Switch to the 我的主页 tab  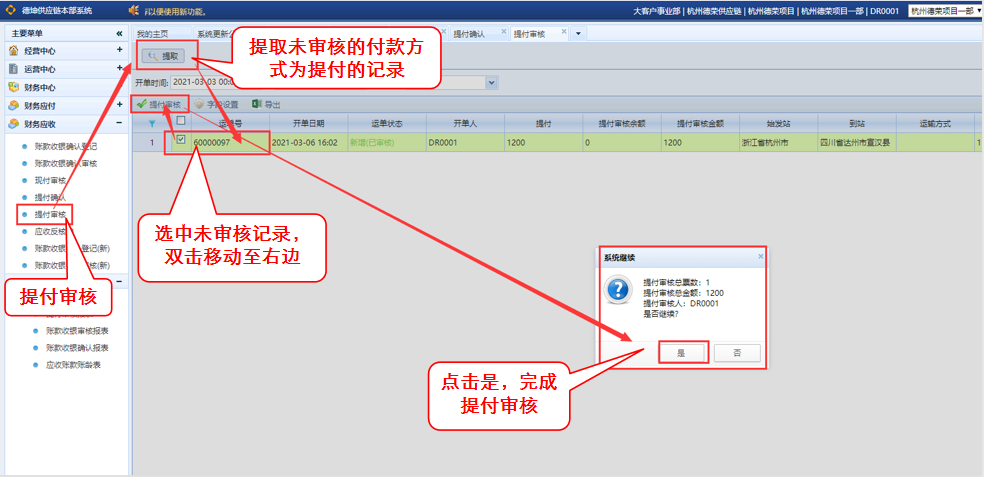[152, 34]
